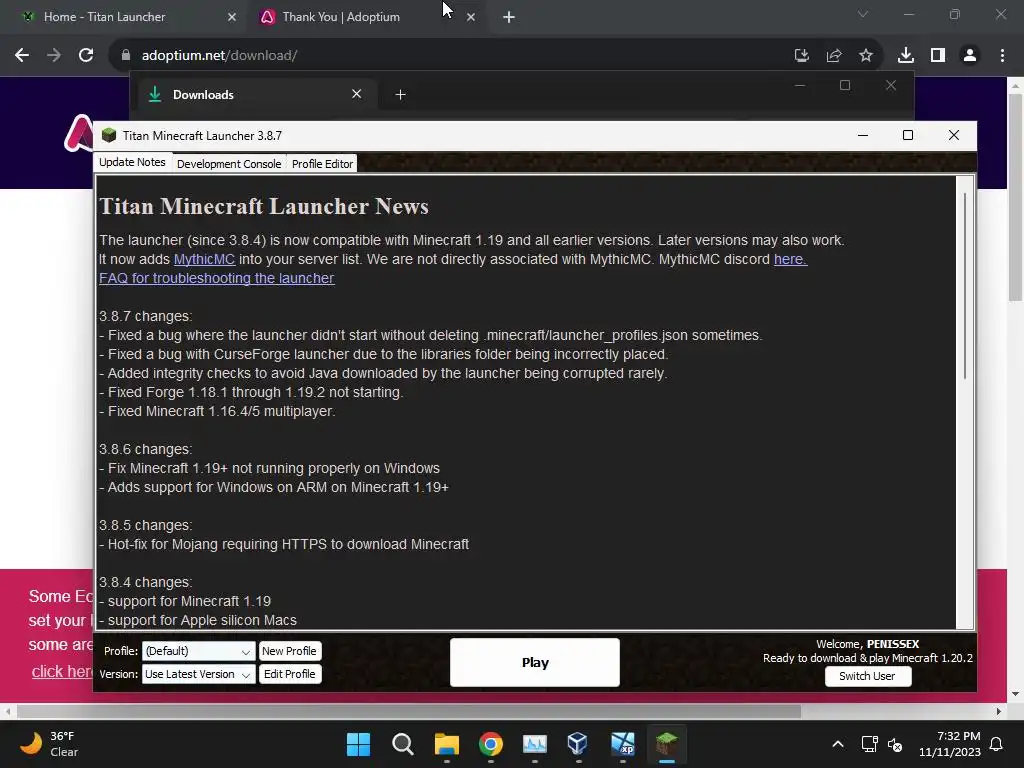Viewport: 1024px width, 768px height.
Task: Click the launcher news vertical scrollbar
Action: [x=965, y=285]
